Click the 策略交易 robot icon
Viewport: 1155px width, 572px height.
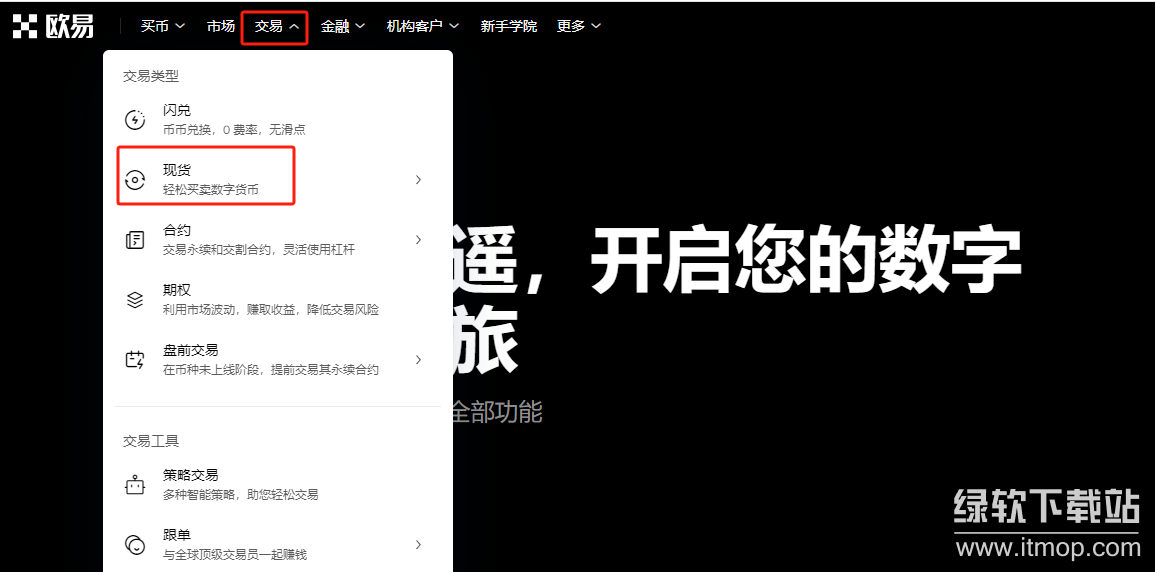point(135,485)
